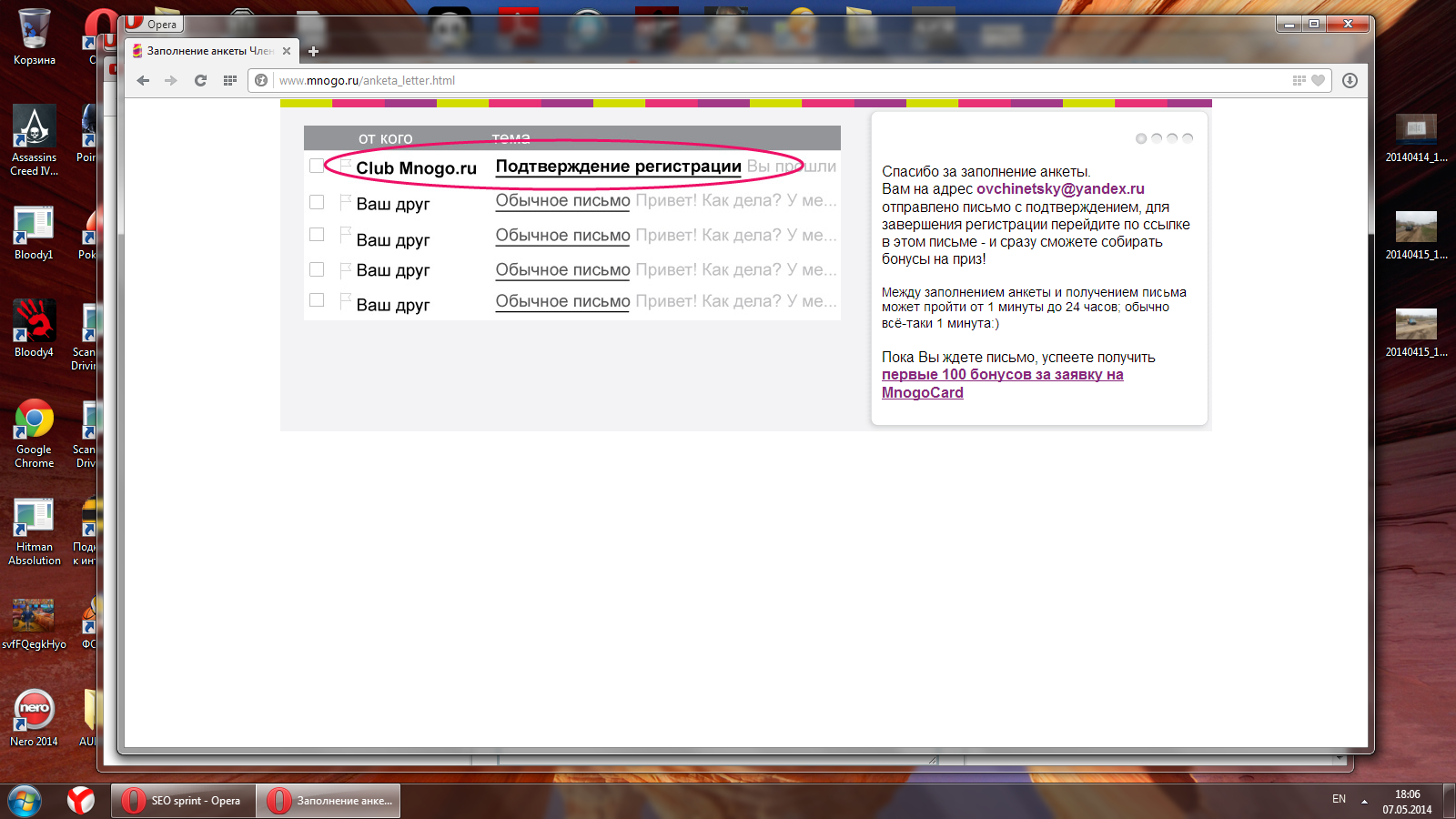Screen dimensions: 1456x819
Task: Switch to SEO sprint - Opera taskbar window
Action: 183,801
